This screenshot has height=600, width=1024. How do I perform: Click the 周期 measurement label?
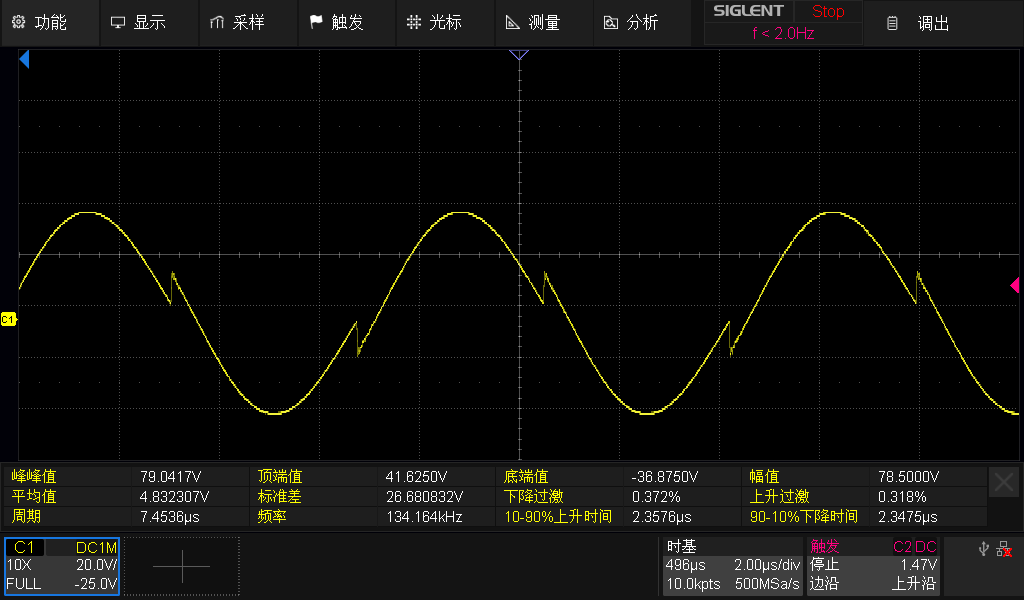click(x=26, y=516)
